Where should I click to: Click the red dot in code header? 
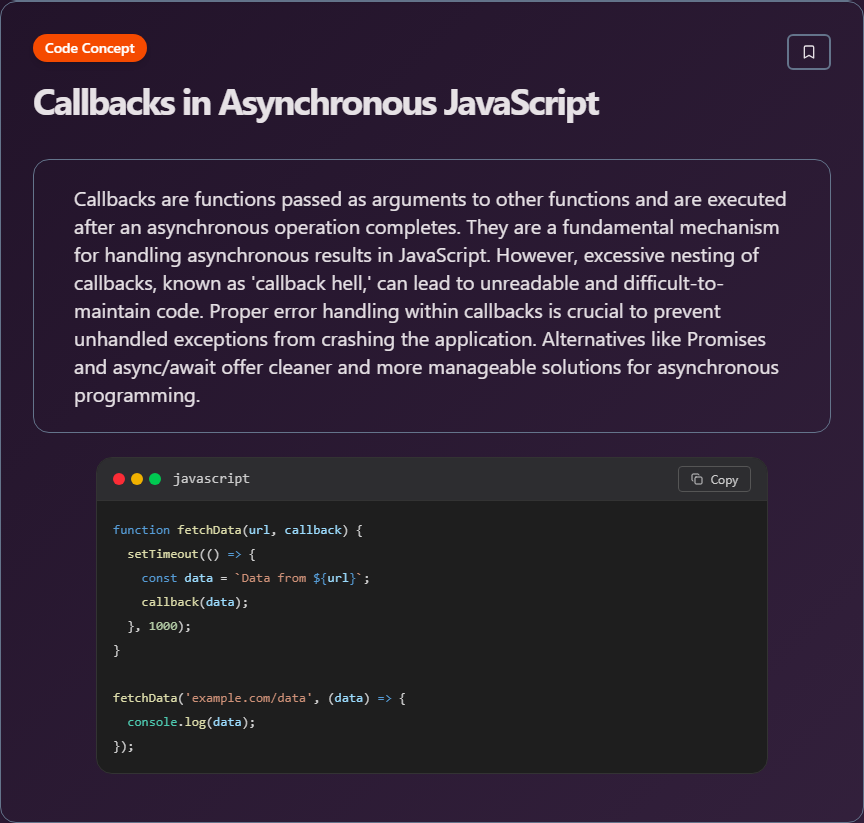pyautogui.click(x=118, y=479)
